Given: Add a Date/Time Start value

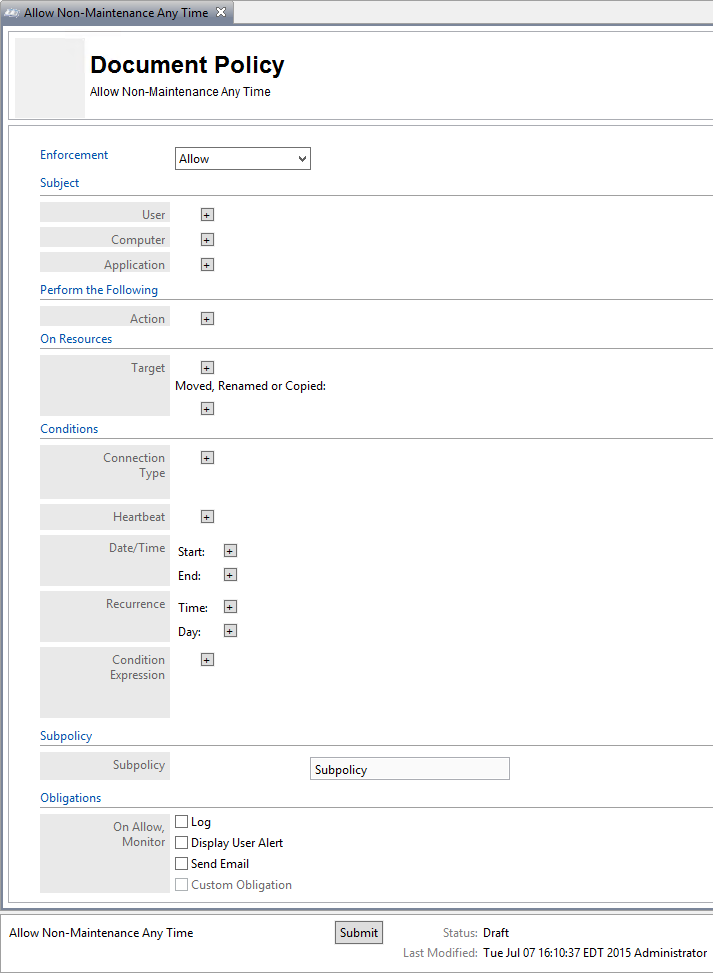Looking at the screenshot, I should (230, 551).
